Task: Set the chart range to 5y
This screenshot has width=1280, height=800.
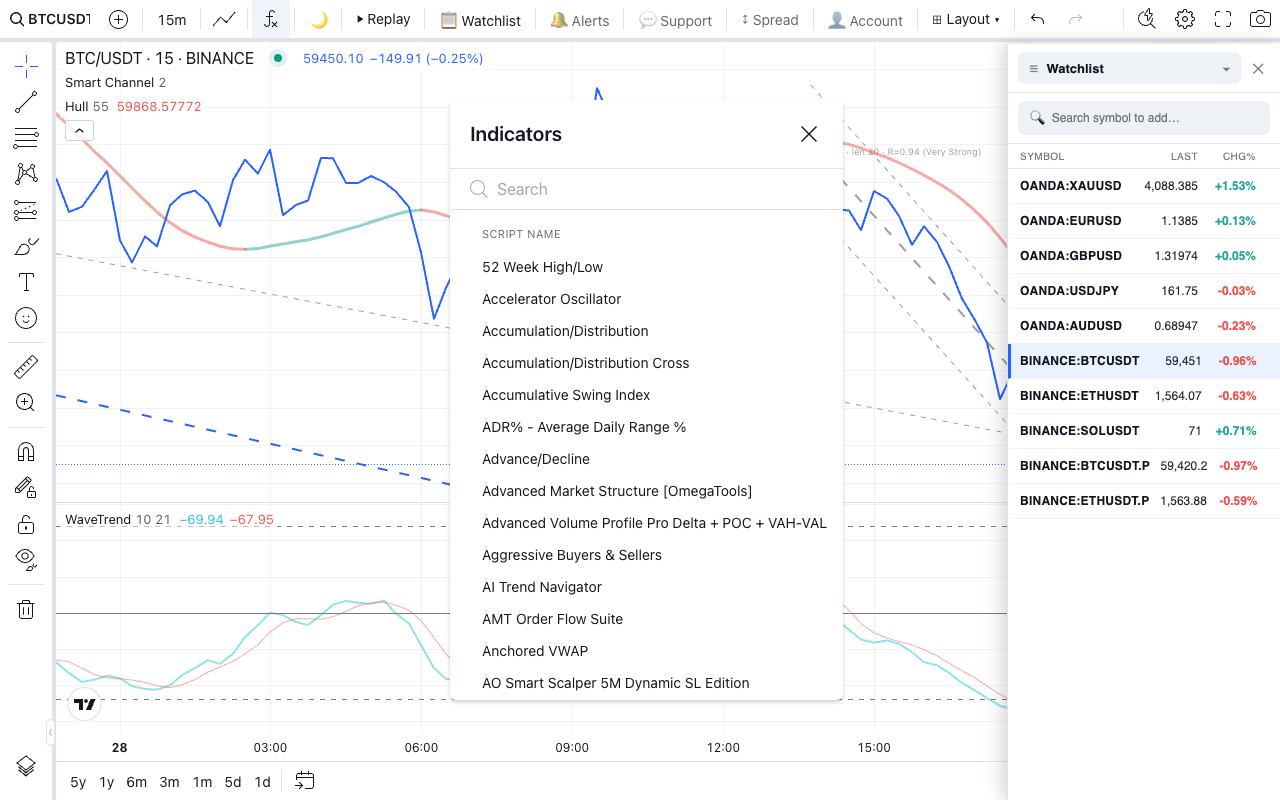Action: (x=78, y=782)
